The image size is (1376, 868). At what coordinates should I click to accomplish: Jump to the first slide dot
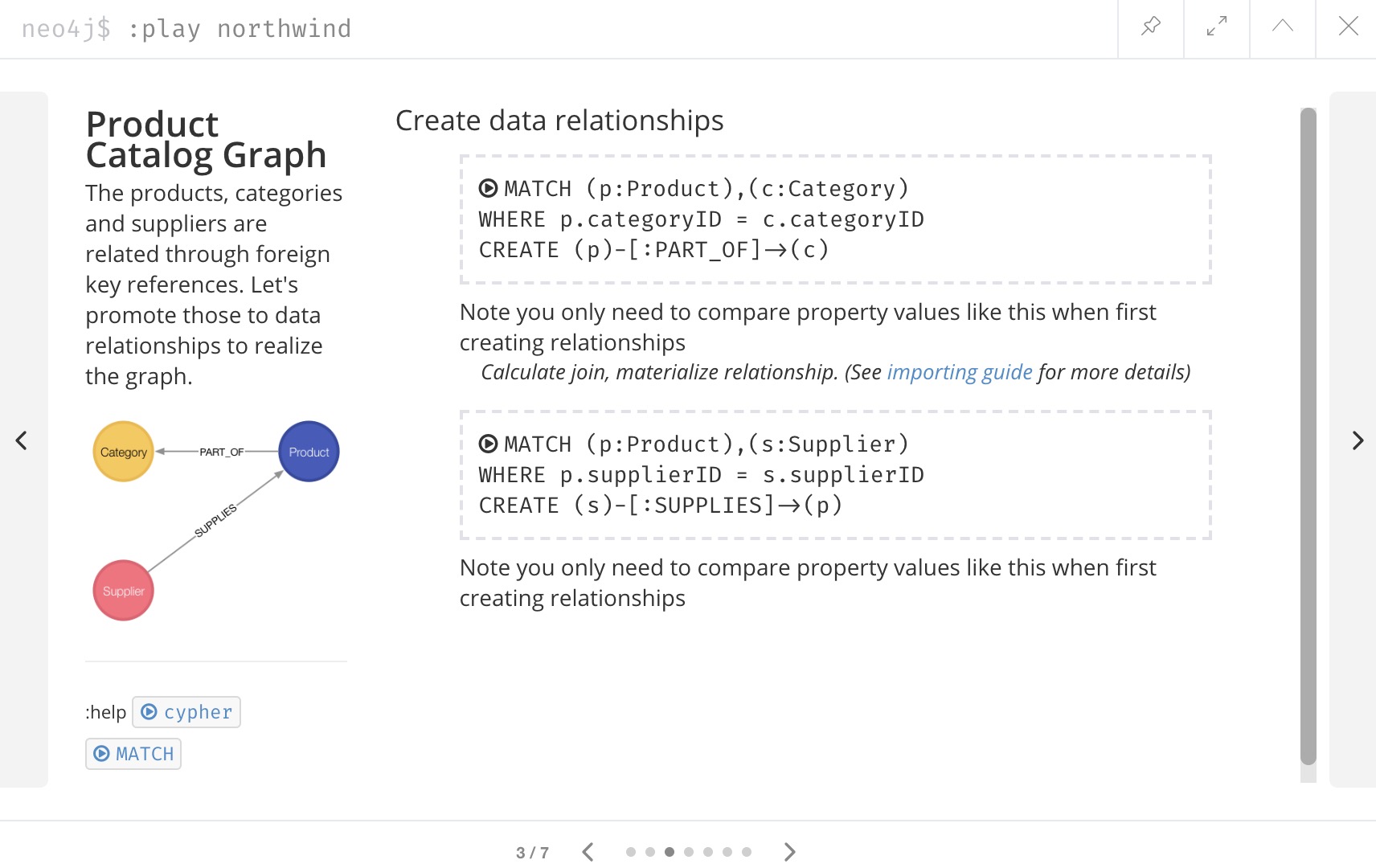coord(631,852)
